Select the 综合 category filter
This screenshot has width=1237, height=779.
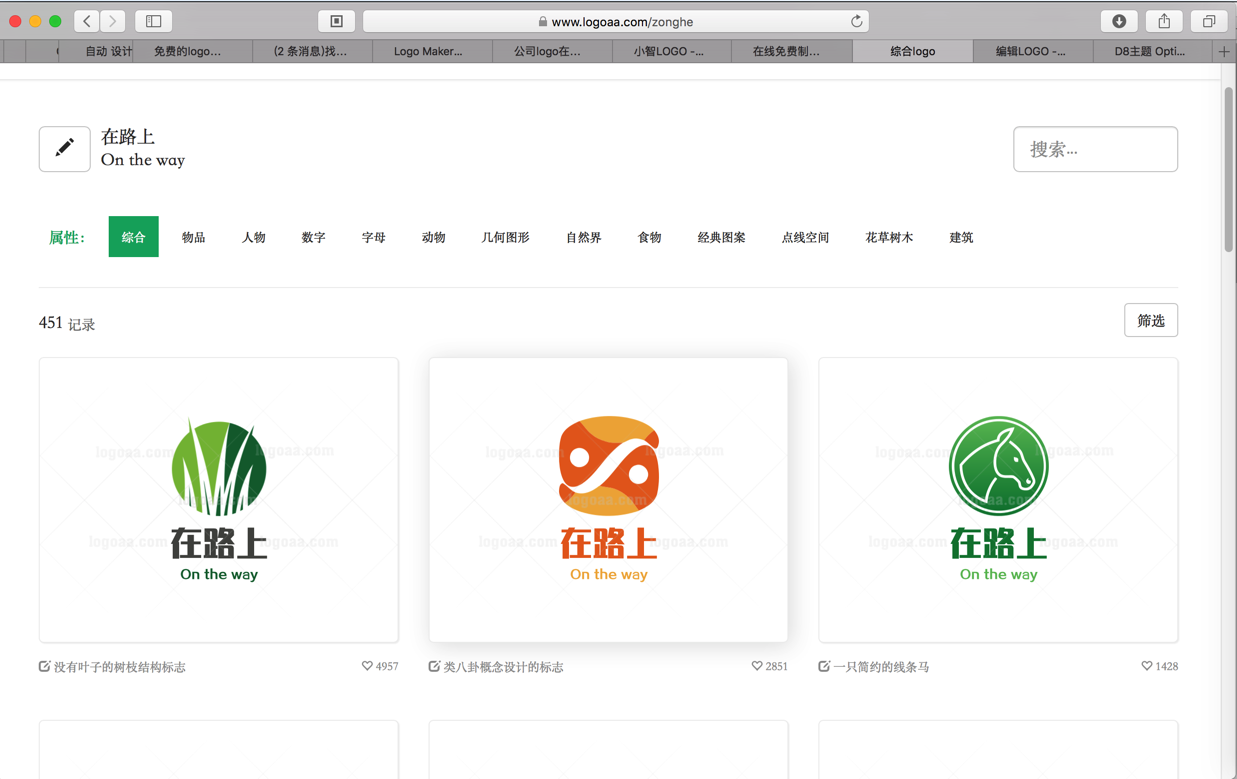134,237
